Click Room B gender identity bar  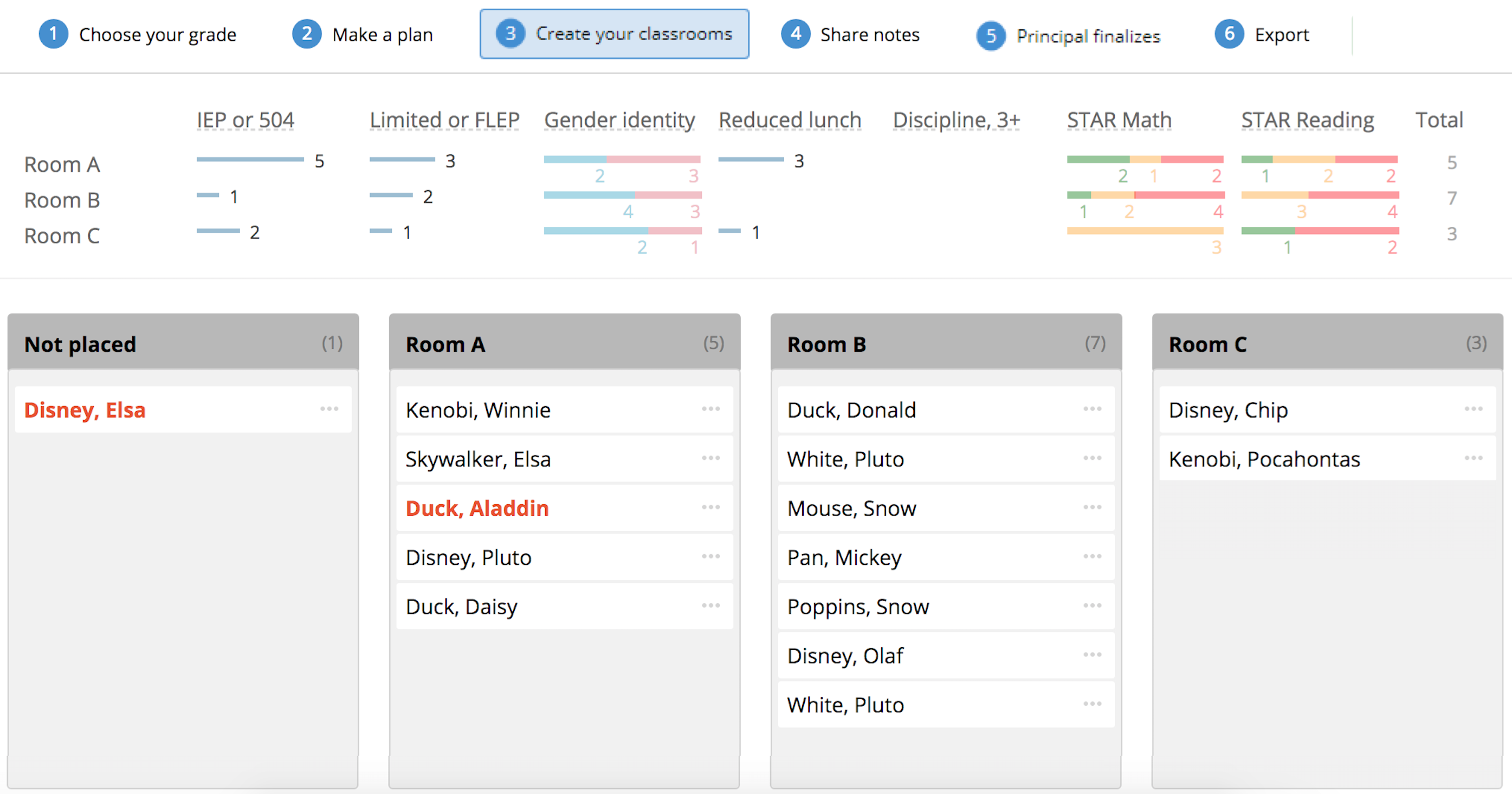coord(623,196)
